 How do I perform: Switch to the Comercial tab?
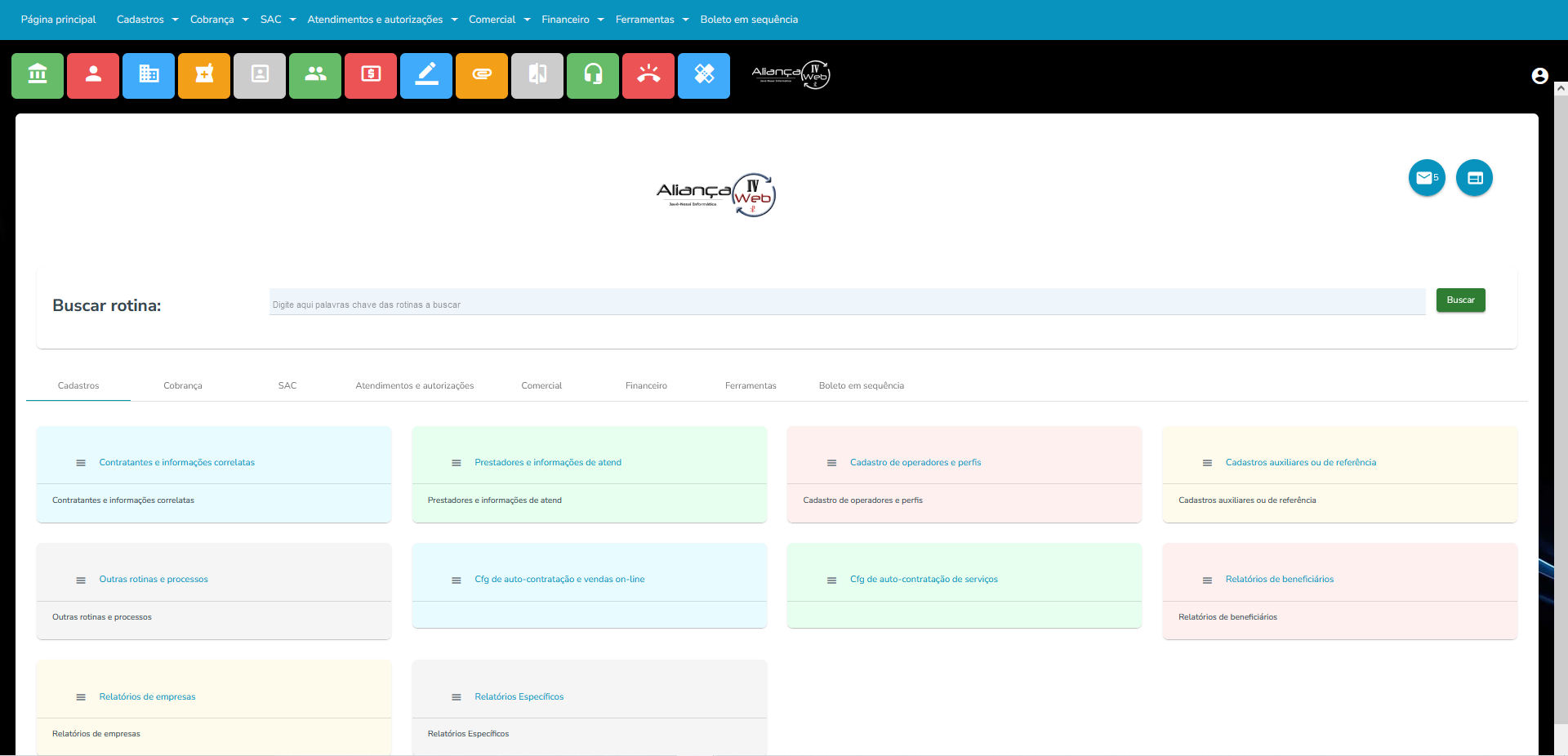(x=541, y=385)
